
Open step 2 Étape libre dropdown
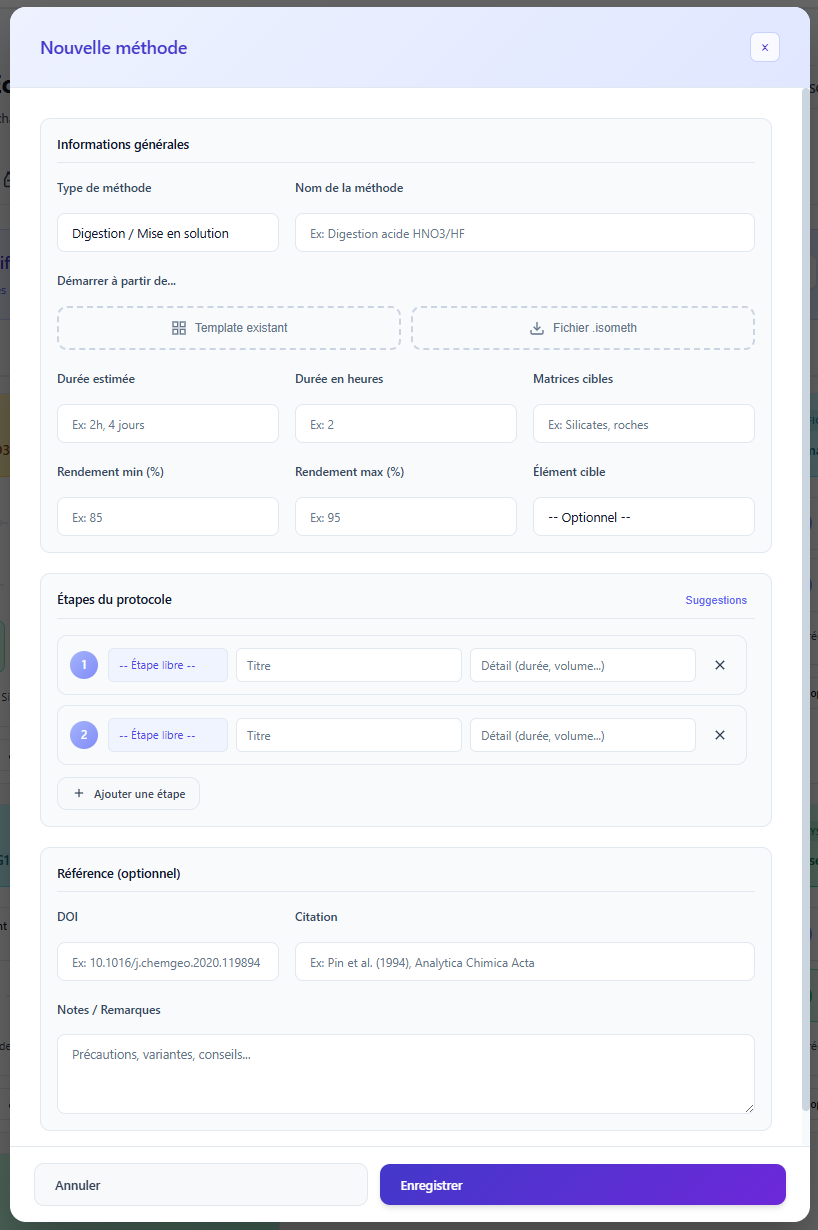[x=168, y=735]
